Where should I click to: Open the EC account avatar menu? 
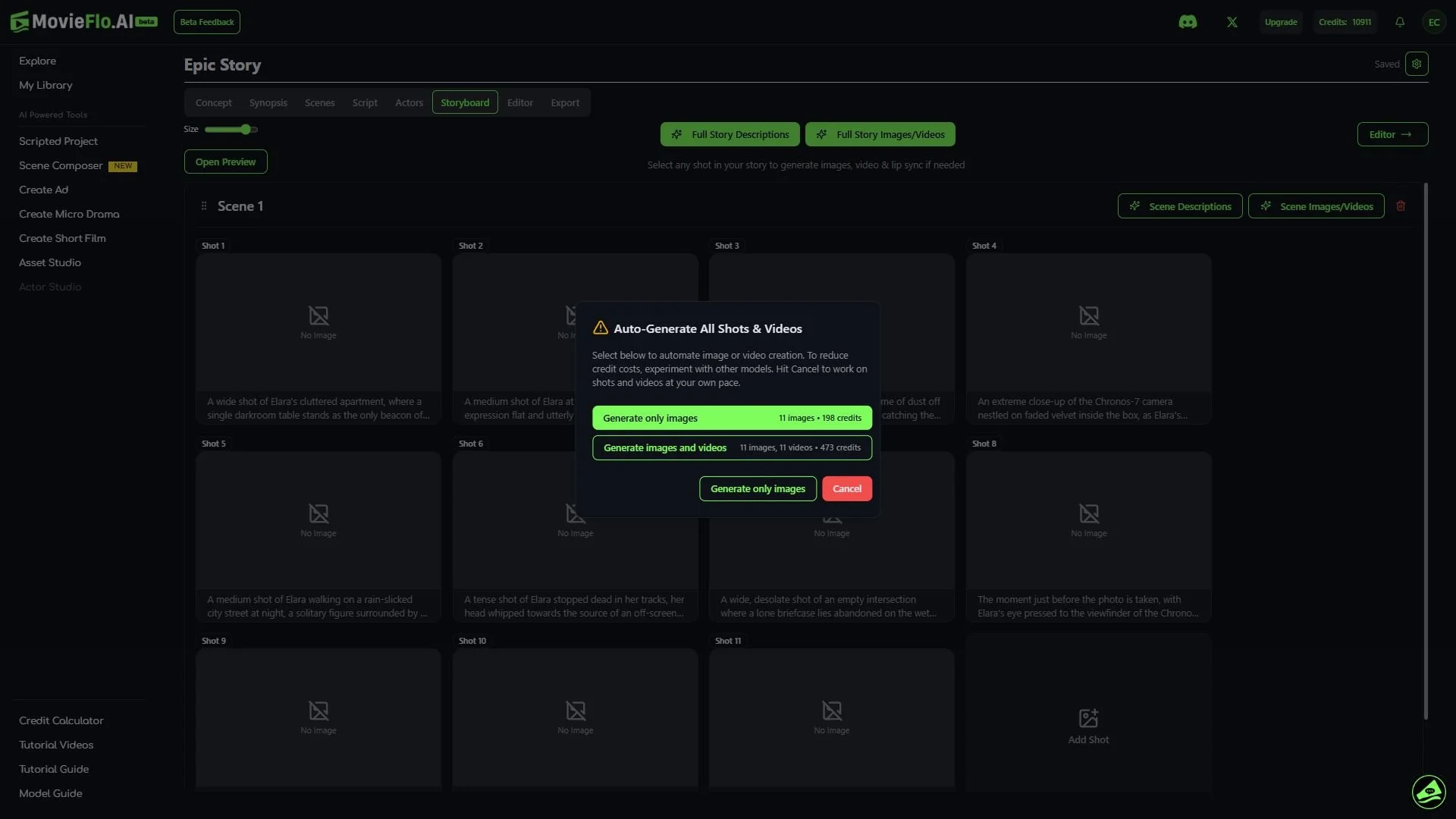click(x=1434, y=22)
